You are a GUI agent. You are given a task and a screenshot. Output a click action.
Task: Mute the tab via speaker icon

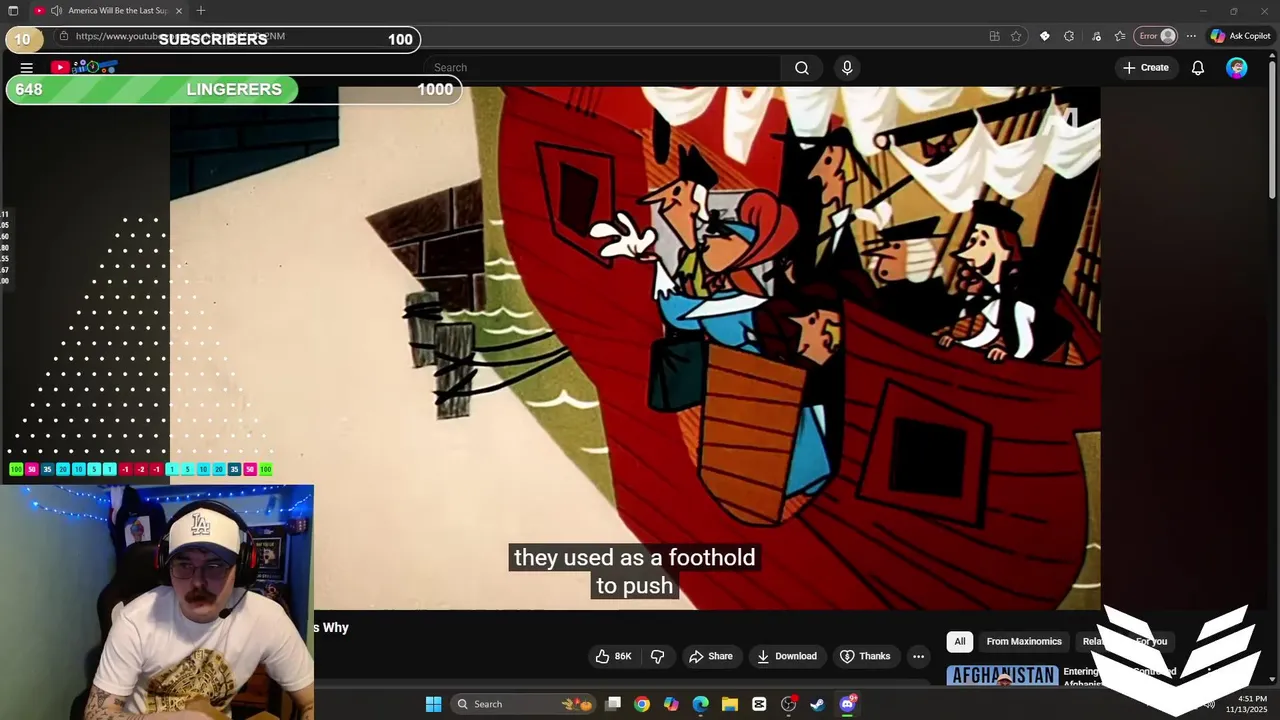coord(56,11)
